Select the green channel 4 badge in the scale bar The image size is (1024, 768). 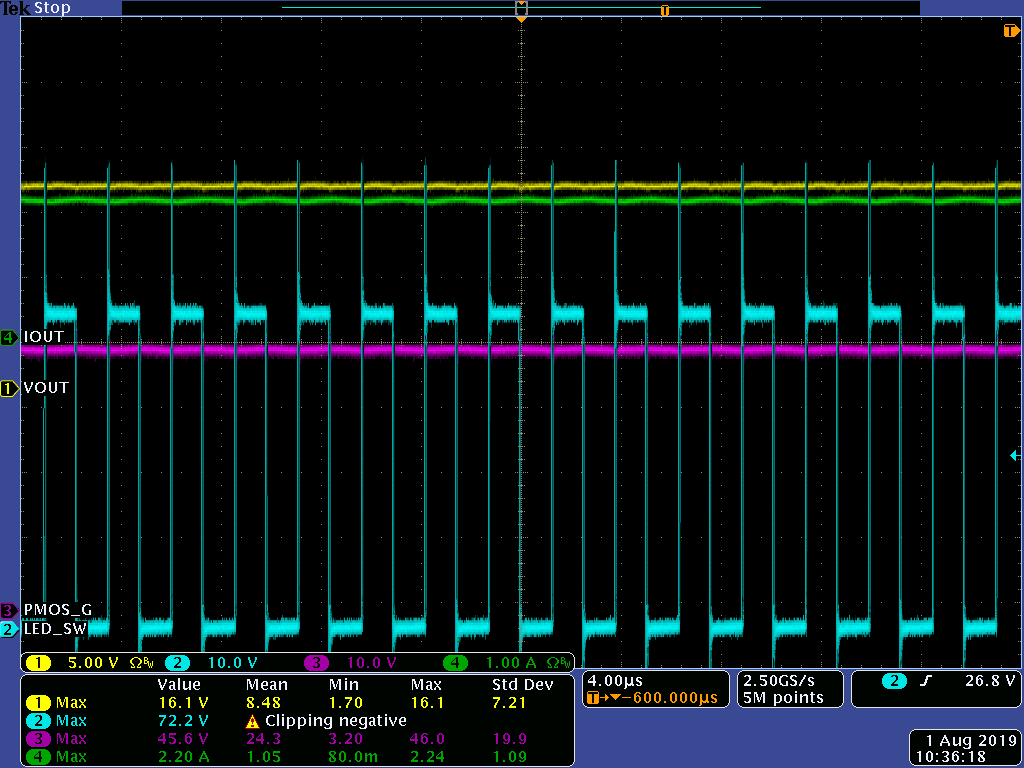(x=456, y=663)
